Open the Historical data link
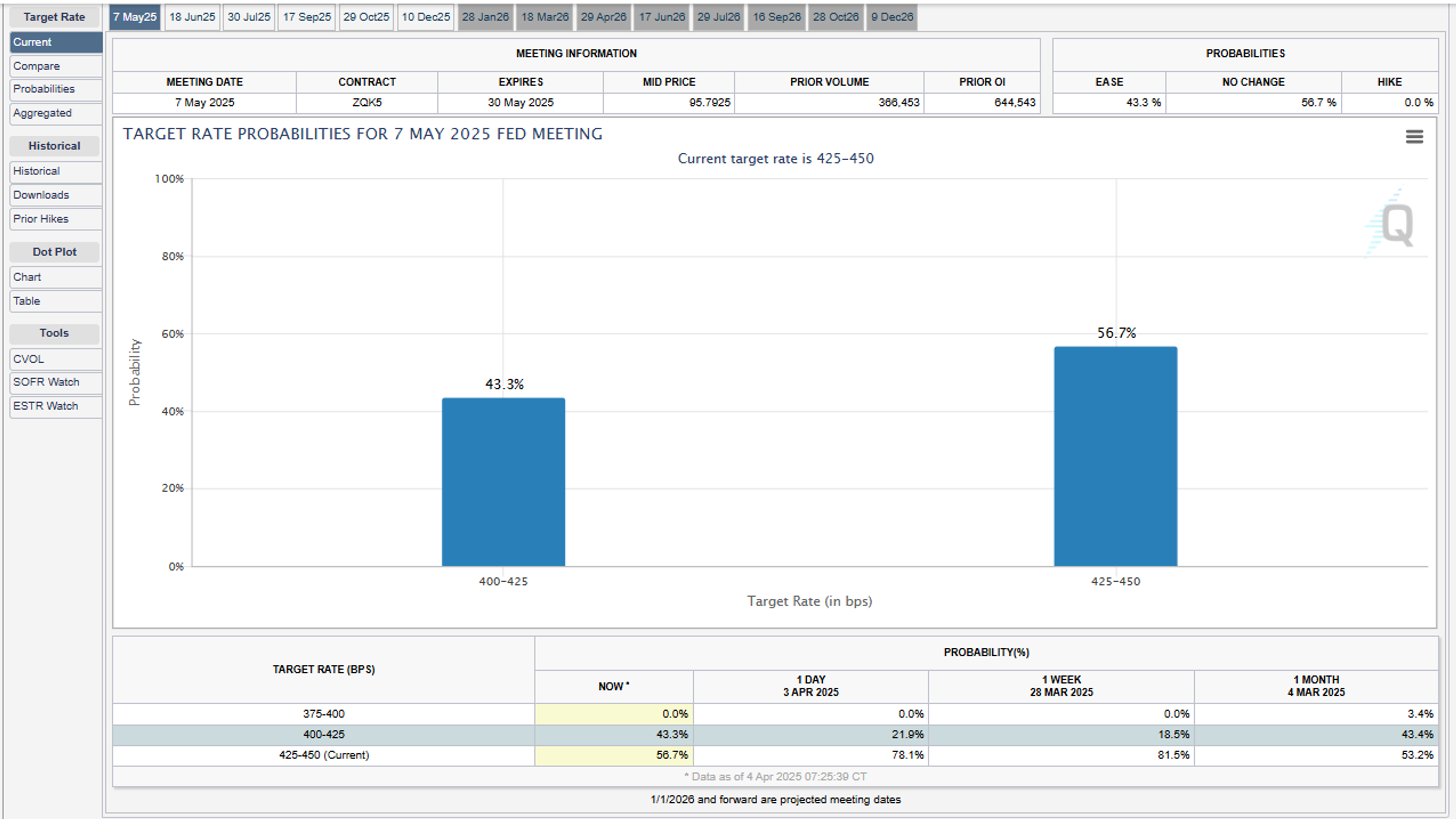This screenshot has width=1456, height=819. pos(55,171)
